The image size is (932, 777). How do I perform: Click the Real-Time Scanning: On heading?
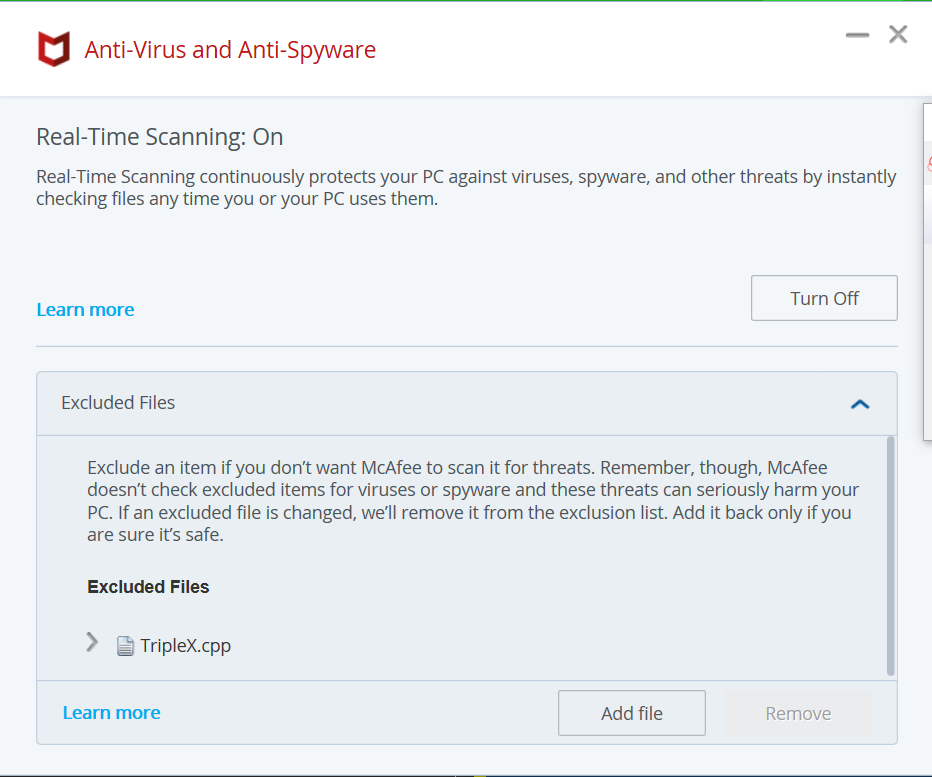pyautogui.click(x=160, y=137)
